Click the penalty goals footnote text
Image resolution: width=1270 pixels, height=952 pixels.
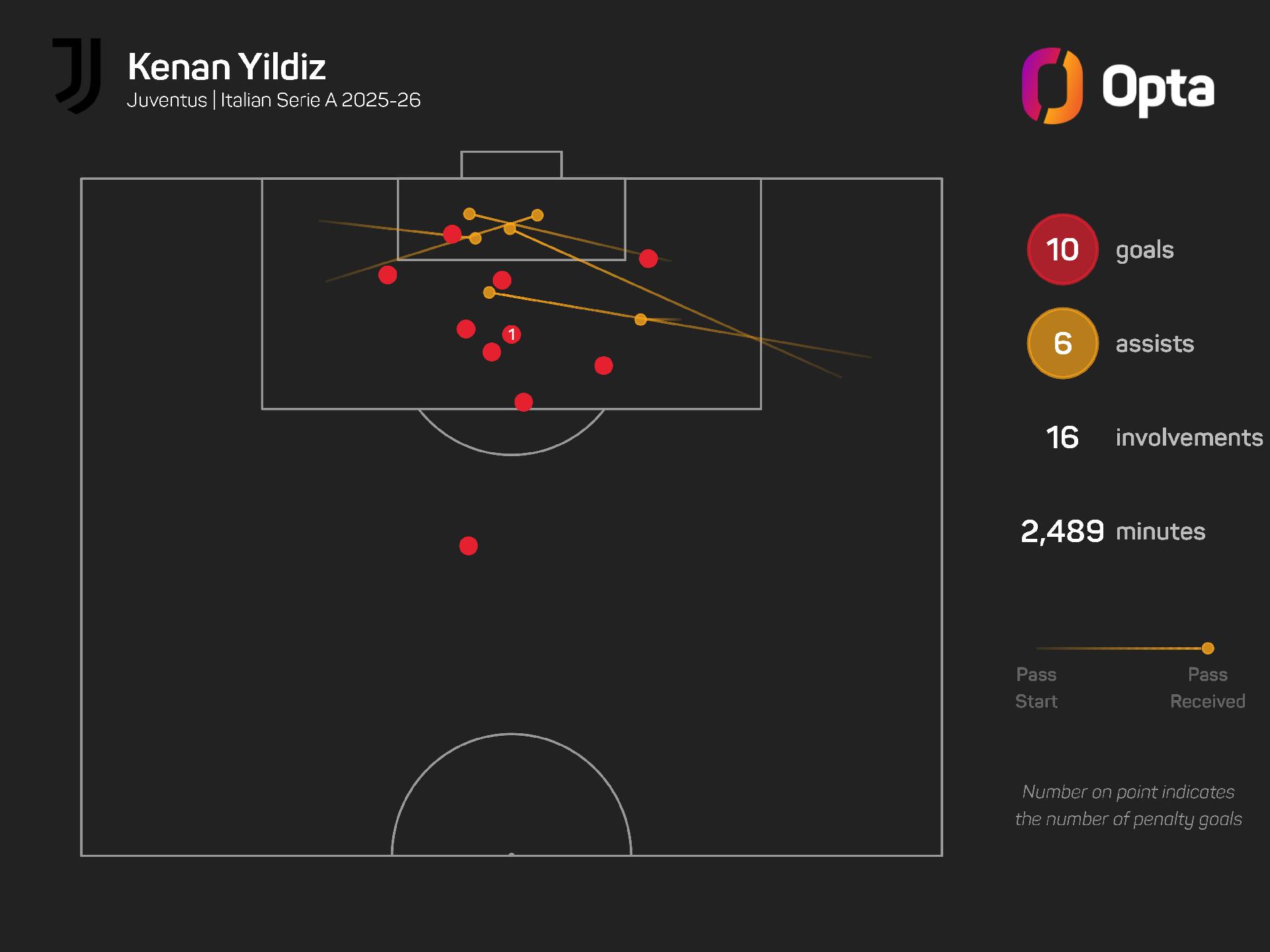(1128, 805)
